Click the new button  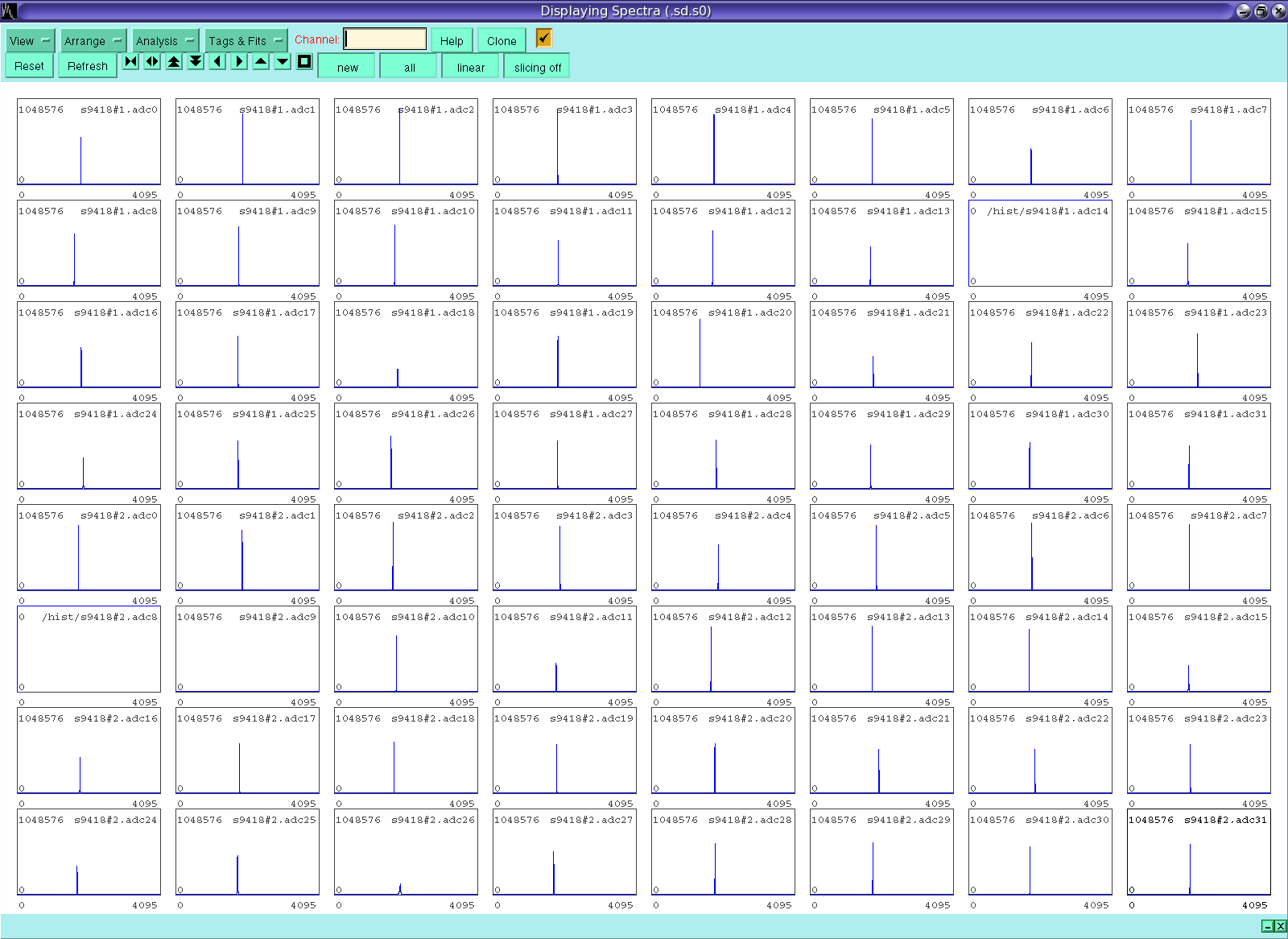click(348, 67)
